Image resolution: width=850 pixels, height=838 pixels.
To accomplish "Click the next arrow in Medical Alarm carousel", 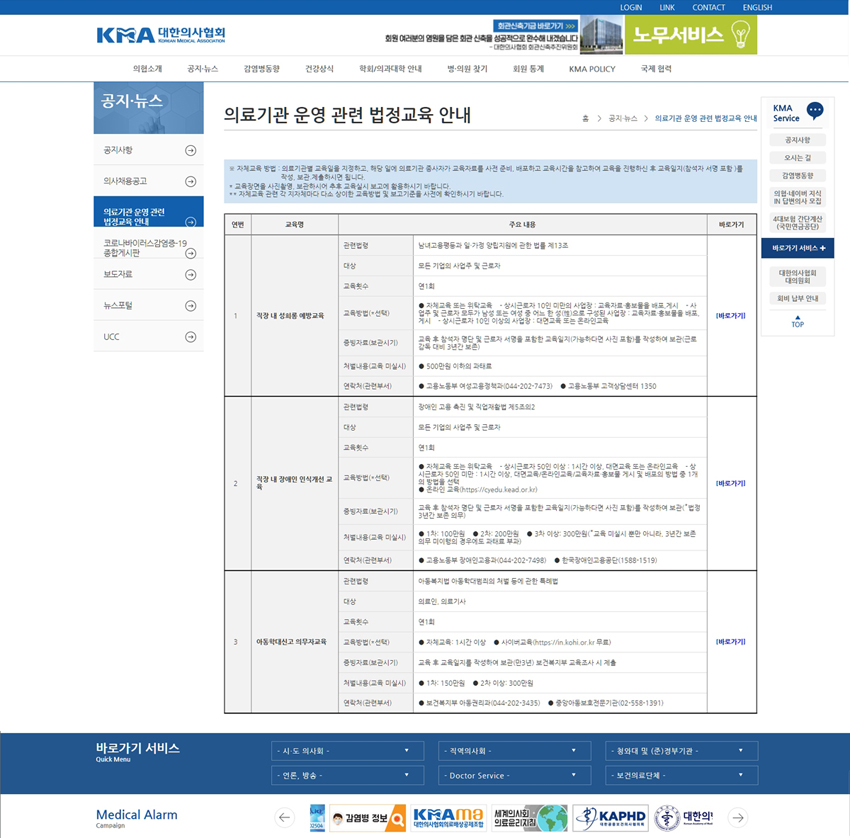I will tap(738, 818).
